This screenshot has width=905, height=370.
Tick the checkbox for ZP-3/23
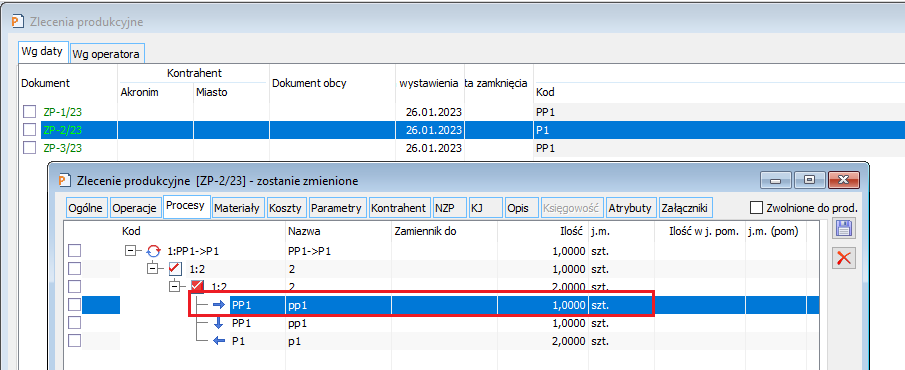(x=29, y=148)
